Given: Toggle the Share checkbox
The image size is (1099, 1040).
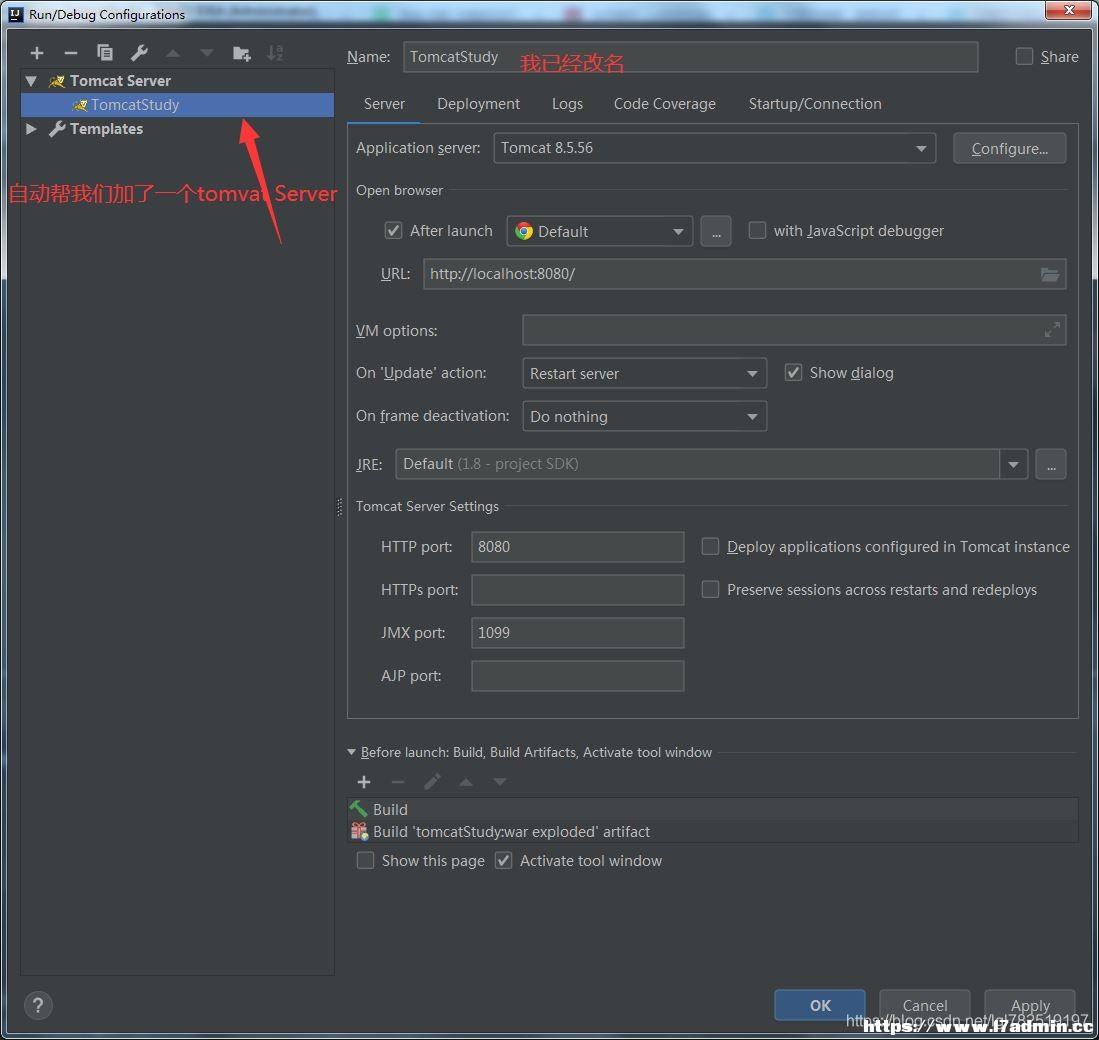Looking at the screenshot, I should point(1024,57).
